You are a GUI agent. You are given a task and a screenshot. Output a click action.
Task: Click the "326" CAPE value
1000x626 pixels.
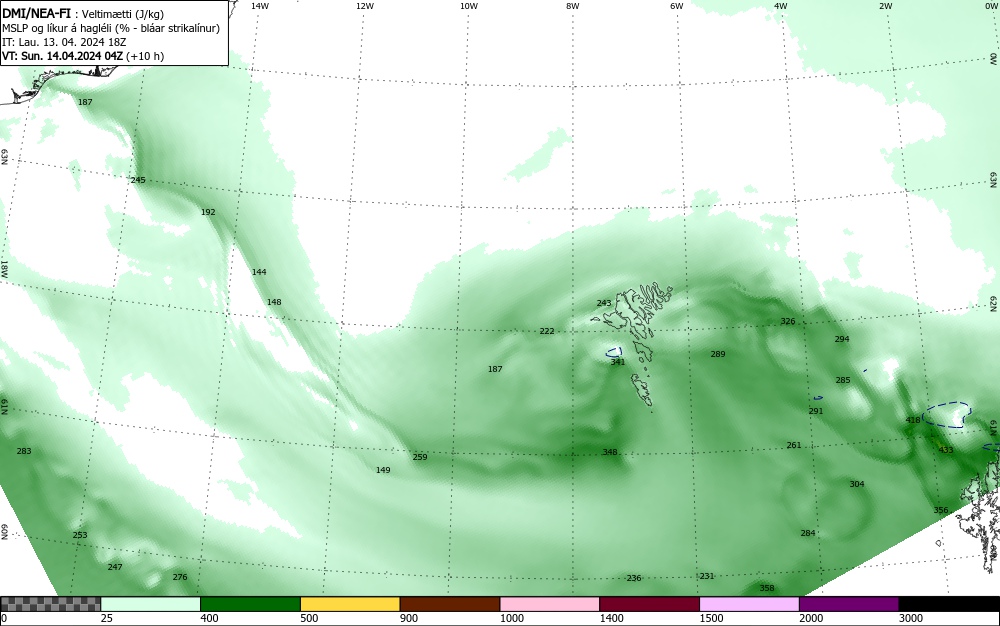788,321
